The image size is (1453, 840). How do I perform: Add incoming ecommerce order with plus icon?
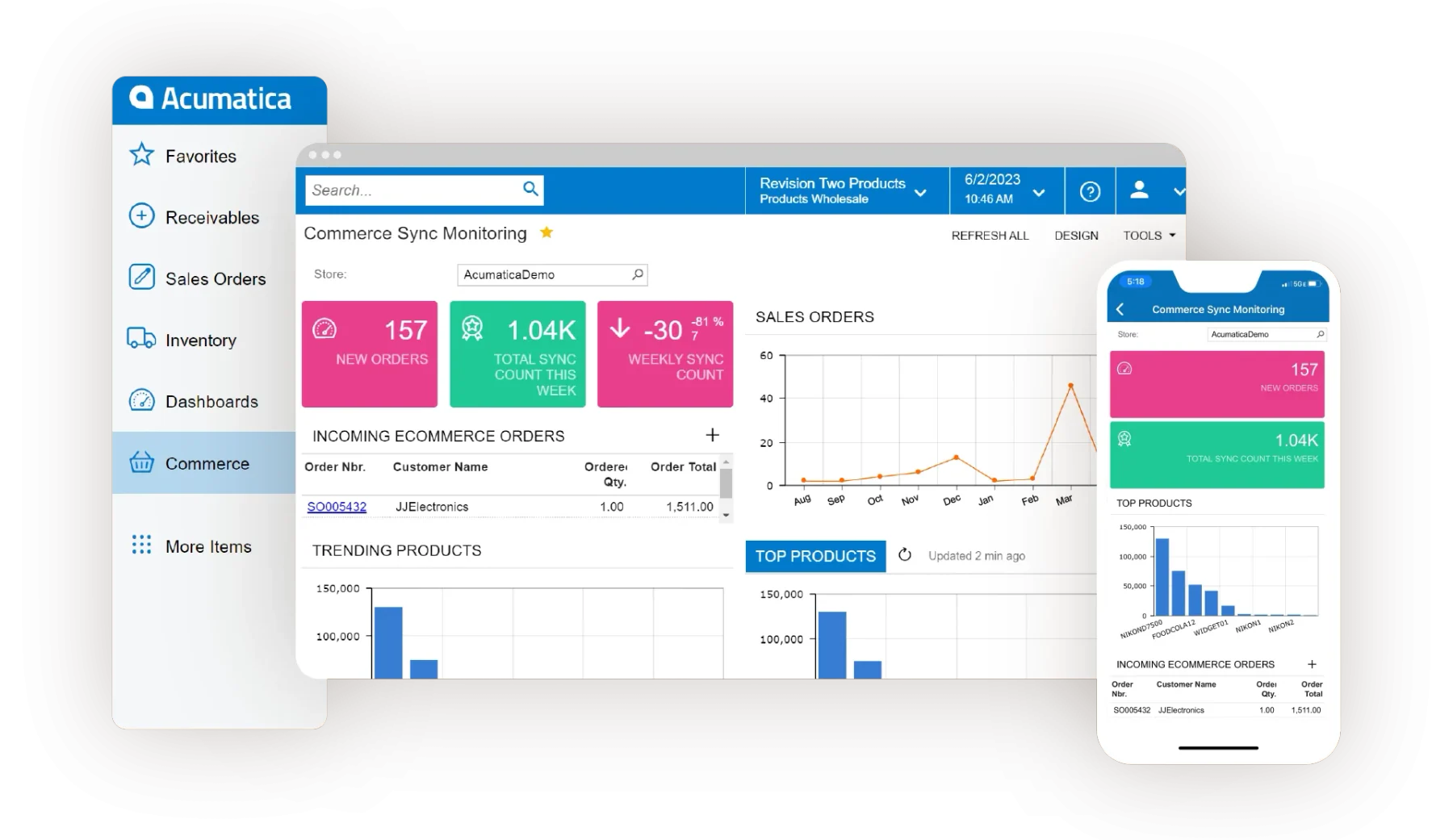[x=712, y=435]
